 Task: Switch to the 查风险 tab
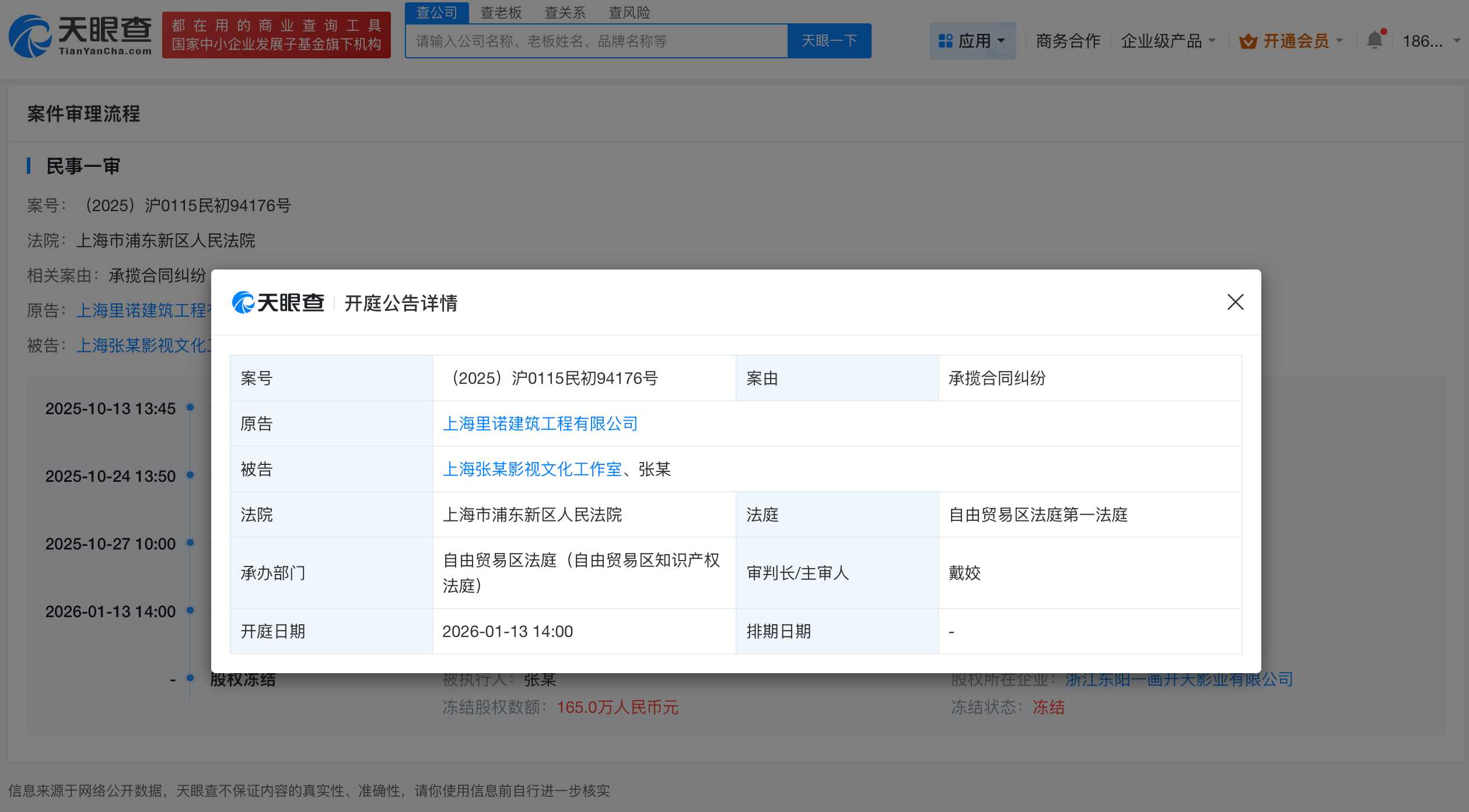coord(629,12)
